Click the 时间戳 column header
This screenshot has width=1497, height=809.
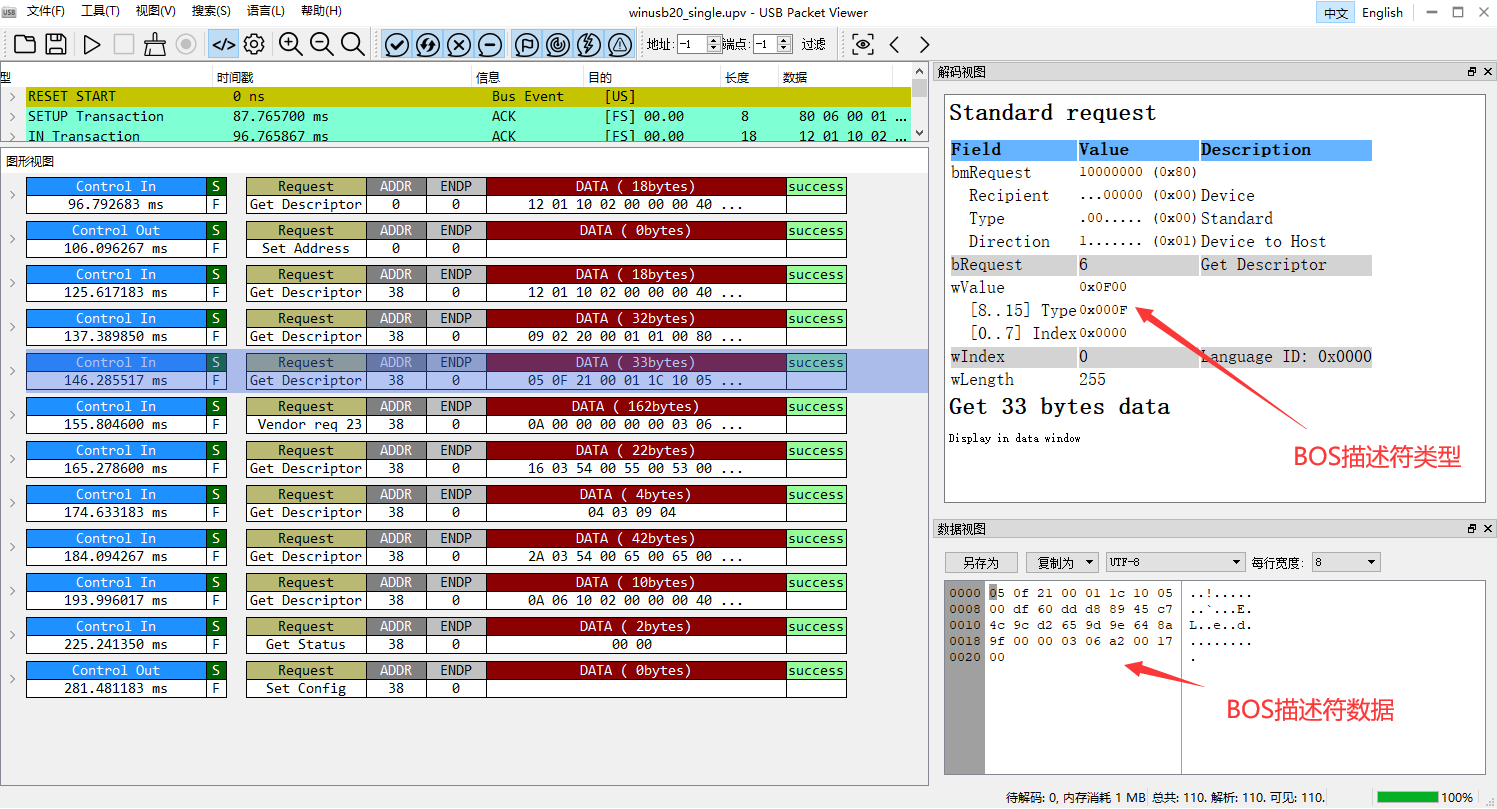click(342, 77)
